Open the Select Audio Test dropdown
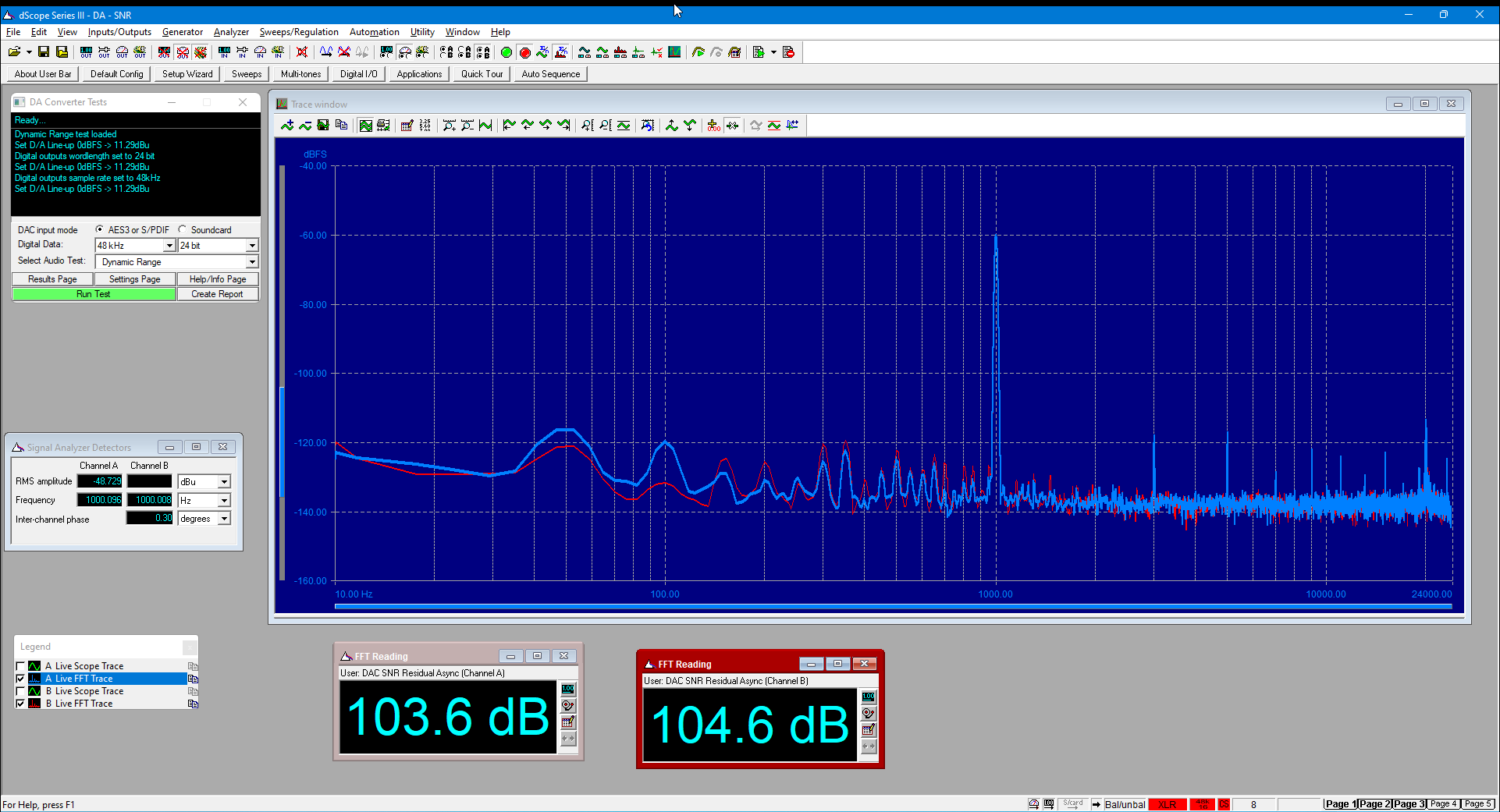Image resolution: width=1500 pixels, height=812 pixels. (252, 262)
